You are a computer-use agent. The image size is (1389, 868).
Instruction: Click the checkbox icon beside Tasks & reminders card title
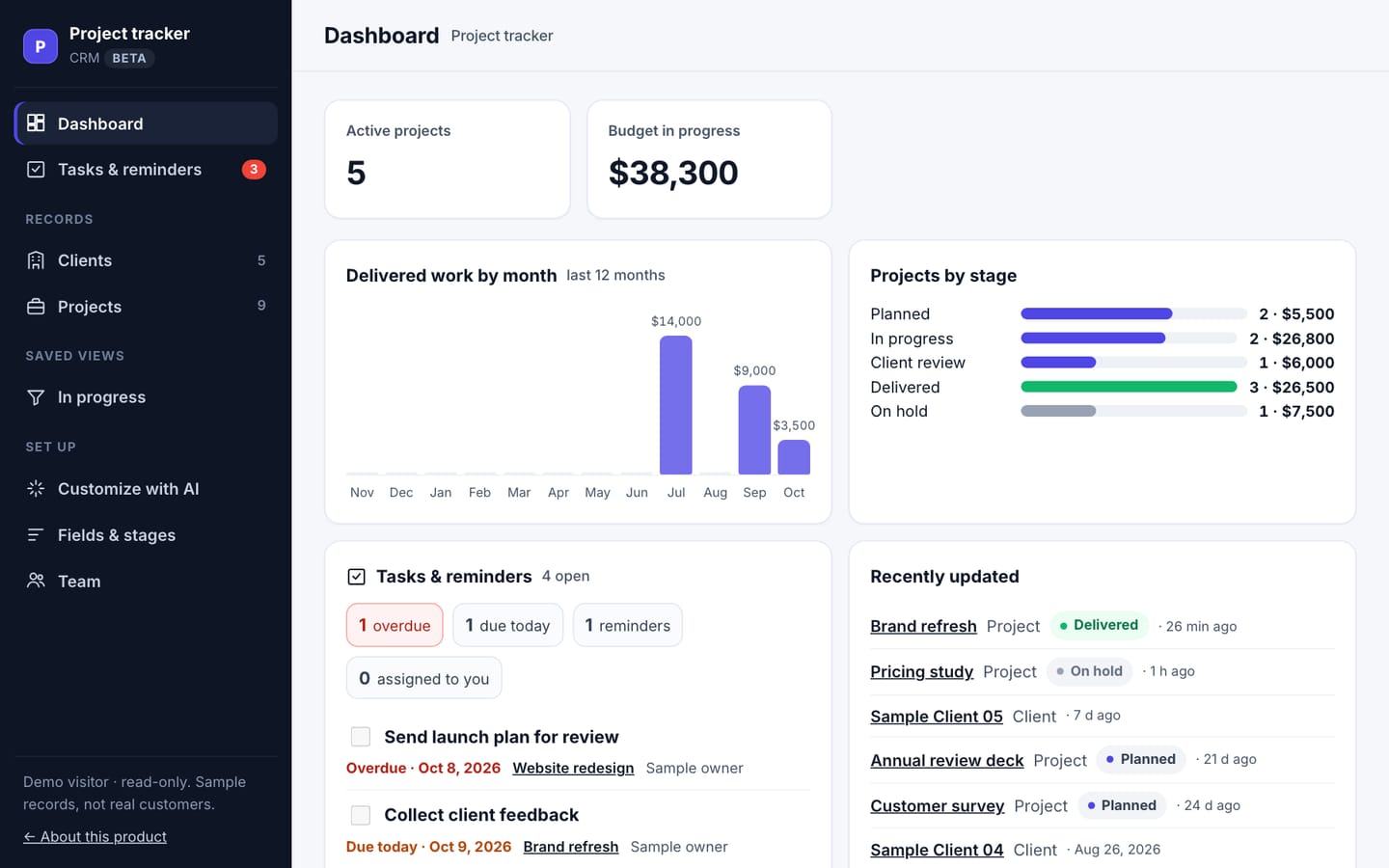[356, 577]
